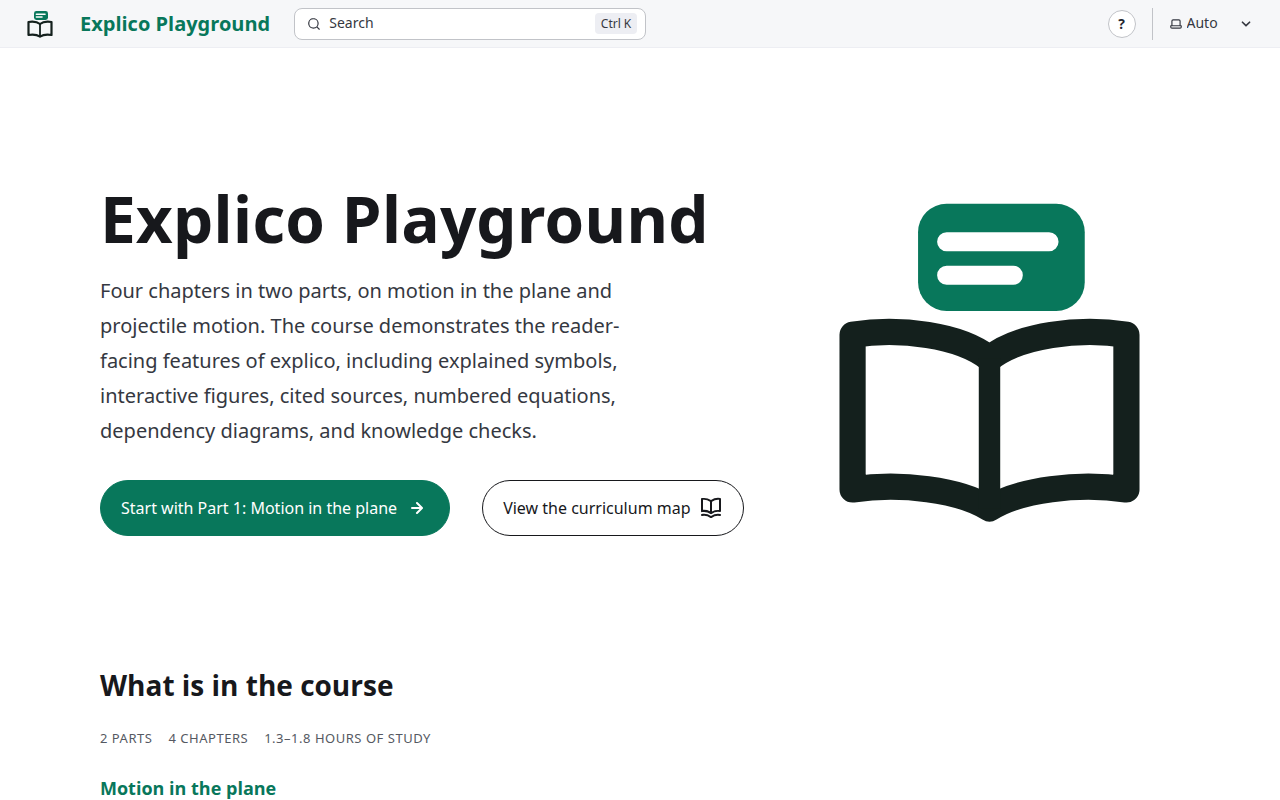The image size is (1280, 800).
Task: Open the Motion in the plane link
Action: click(x=188, y=788)
